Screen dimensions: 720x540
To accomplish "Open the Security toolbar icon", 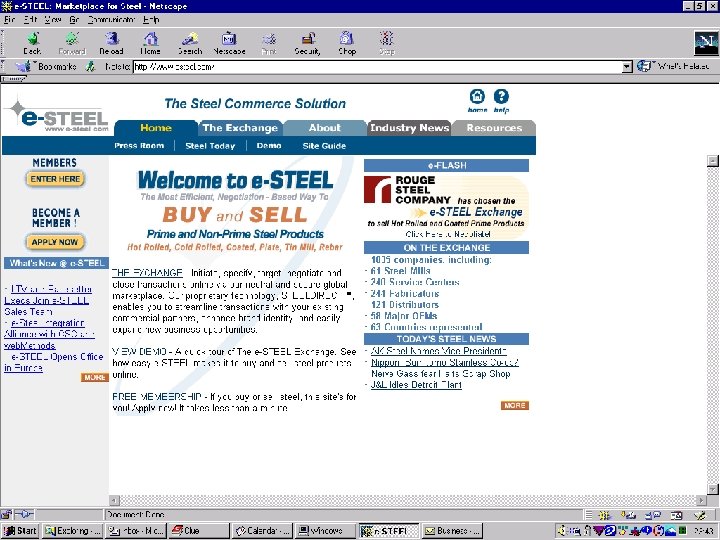I will (x=308, y=43).
